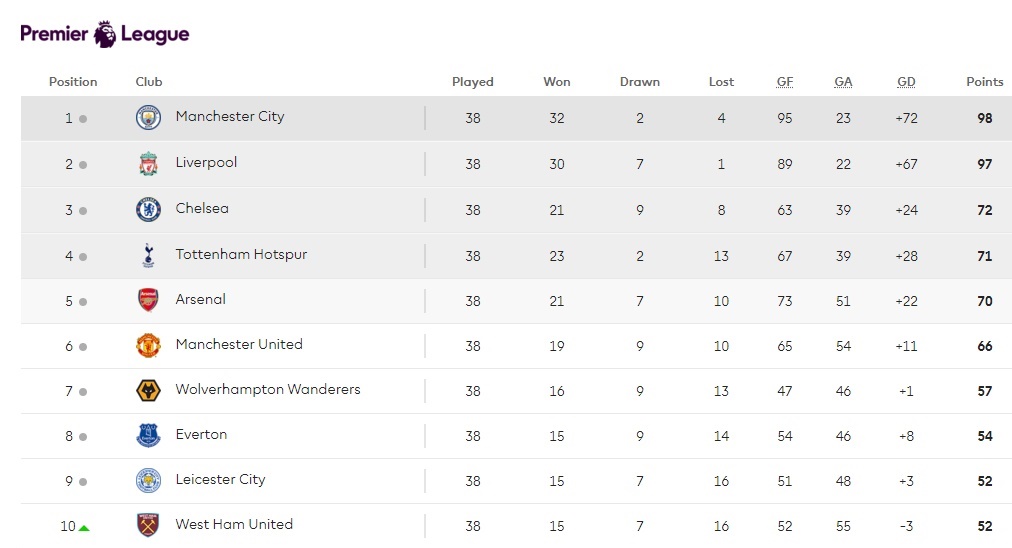Open the Wolverhampton Wanderers club link
The width and height of the screenshot is (1012, 548).
click(x=268, y=390)
